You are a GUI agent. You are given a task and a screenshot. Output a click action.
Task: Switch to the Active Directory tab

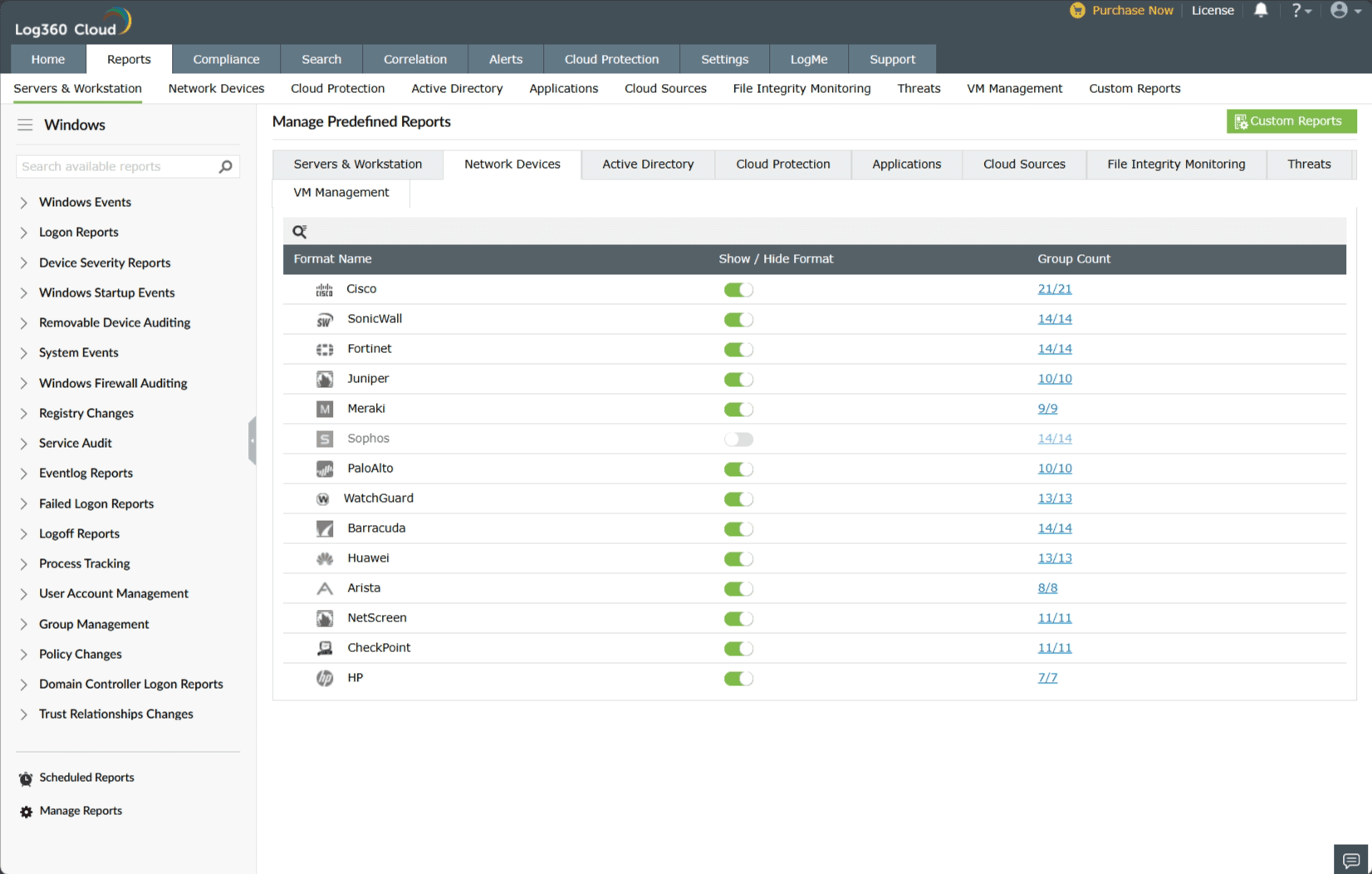pos(648,164)
